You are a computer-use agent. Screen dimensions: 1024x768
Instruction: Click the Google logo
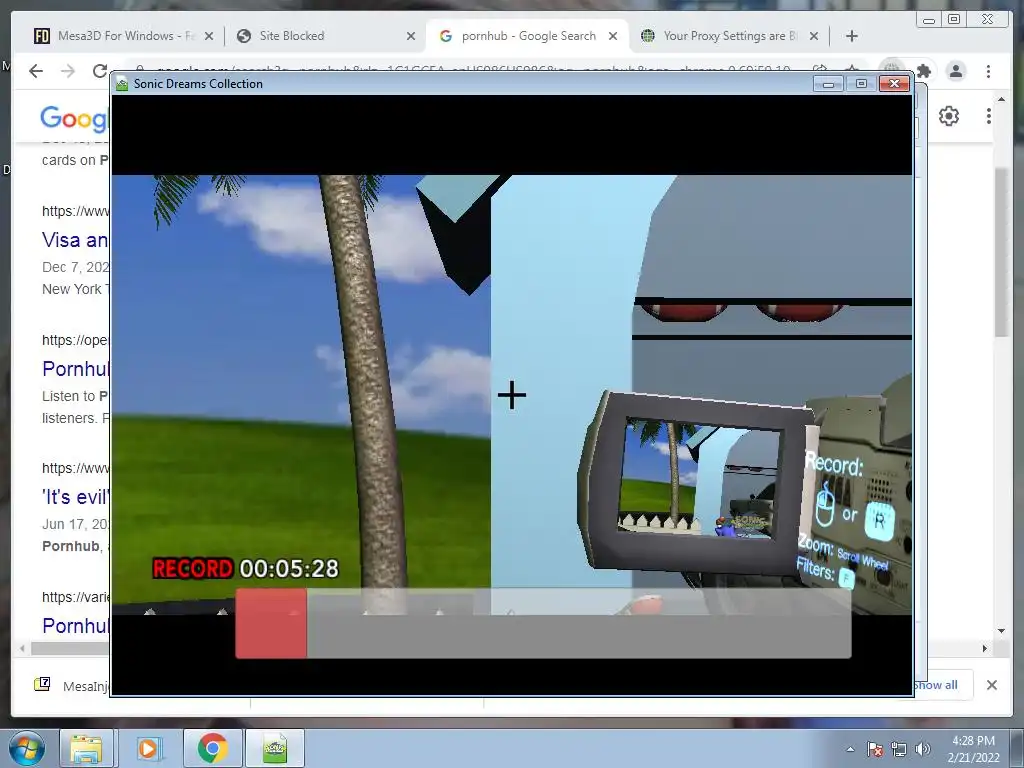(73, 118)
